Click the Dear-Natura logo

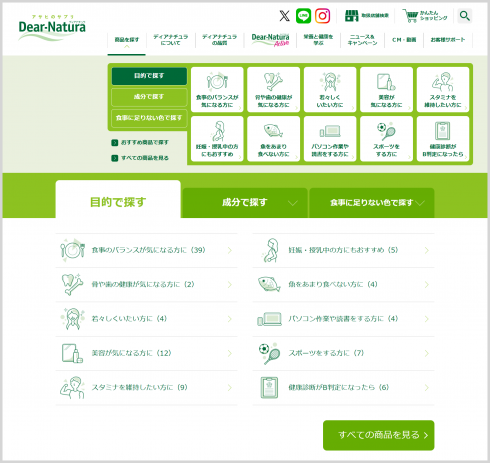pyautogui.click(x=52, y=28)
